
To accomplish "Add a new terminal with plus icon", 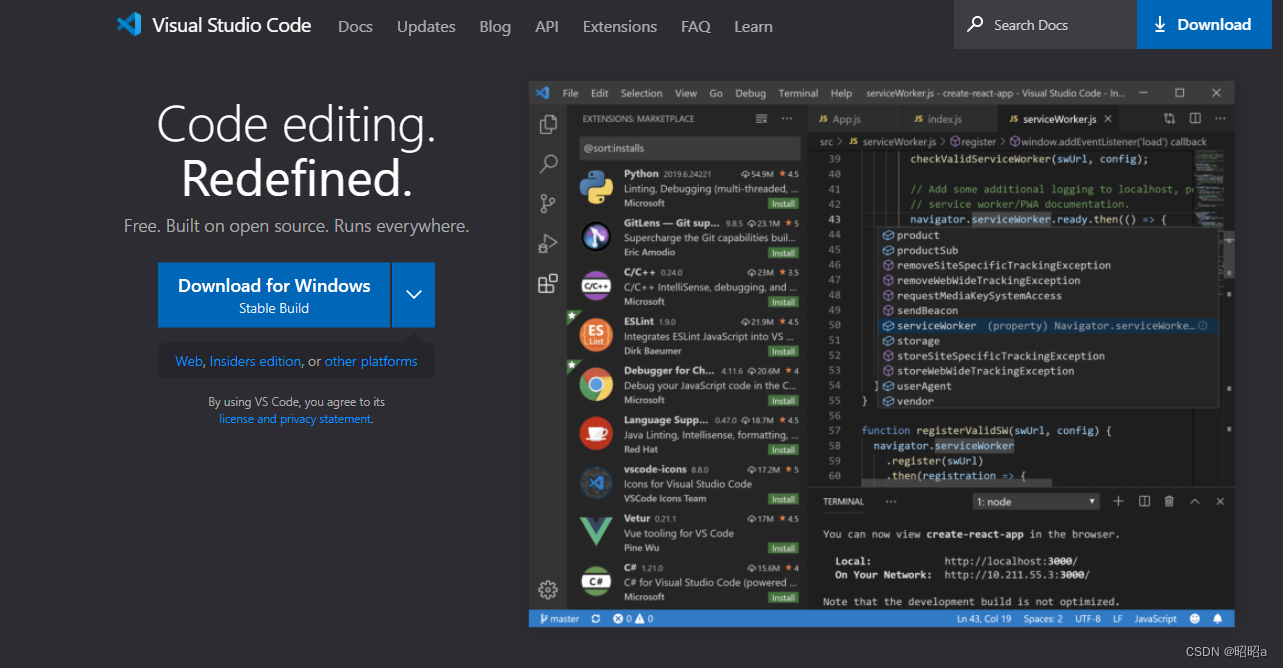I will (x=1119, y=501).
